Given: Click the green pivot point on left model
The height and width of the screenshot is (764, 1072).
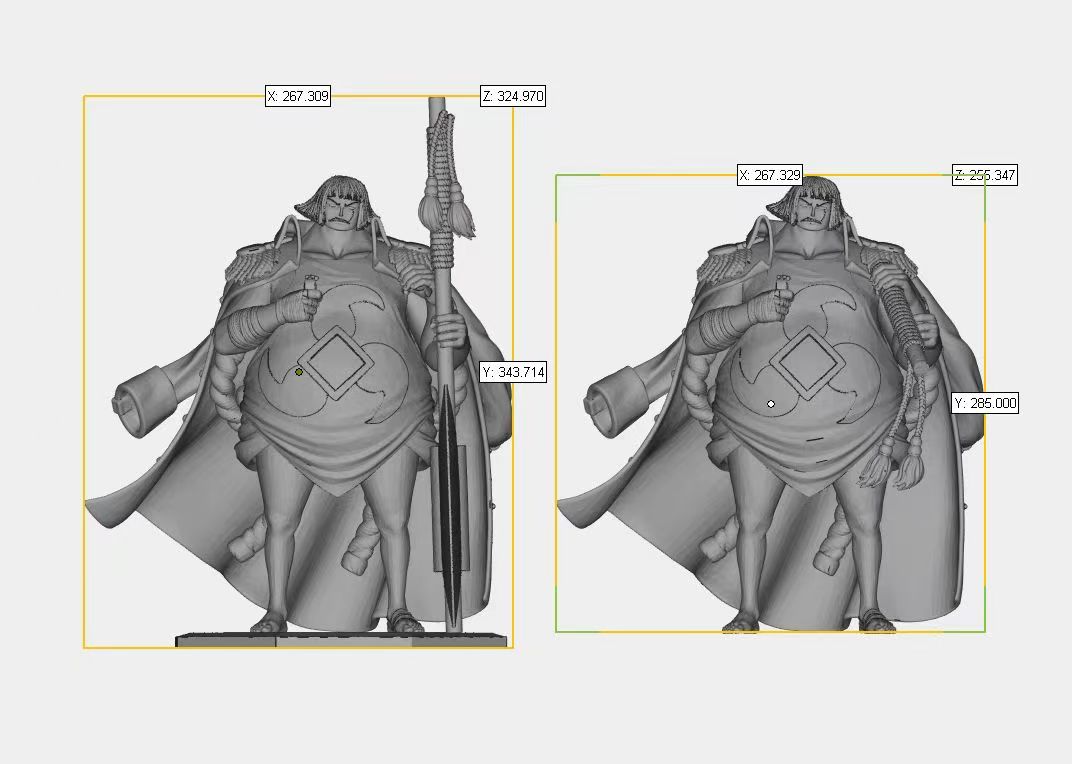Looking at the screenshot, I should pyautogui.click(x=299, y=372).
